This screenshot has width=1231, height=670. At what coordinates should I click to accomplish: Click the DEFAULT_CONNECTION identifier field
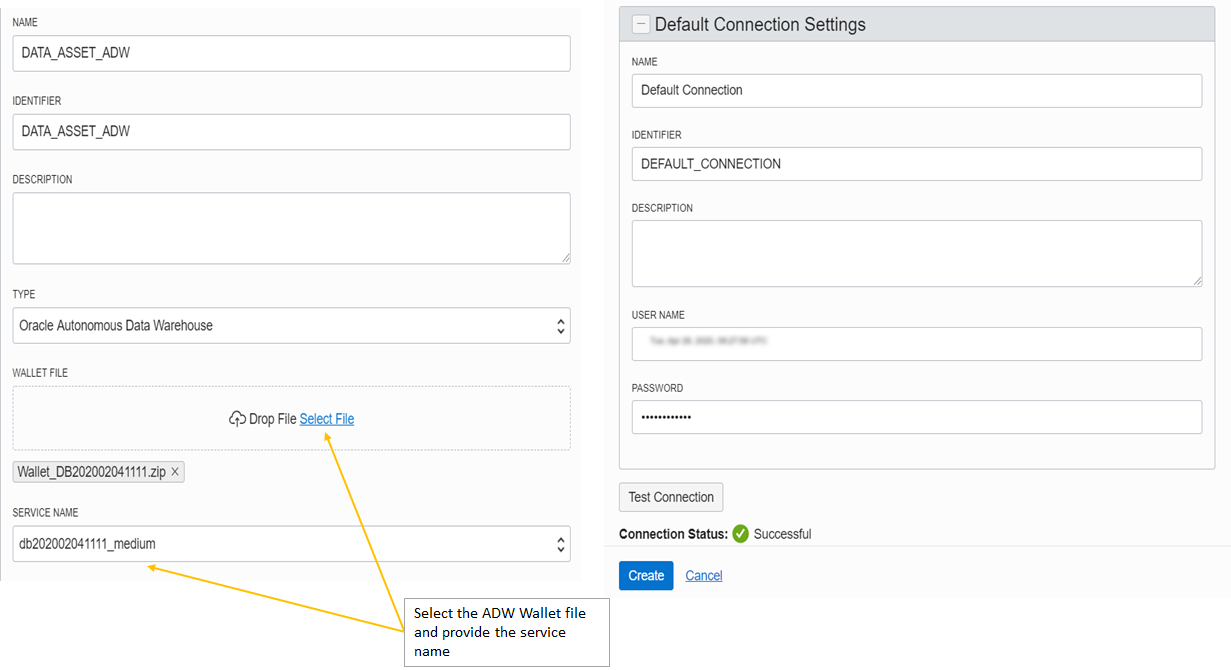click(x=916, y=164)
